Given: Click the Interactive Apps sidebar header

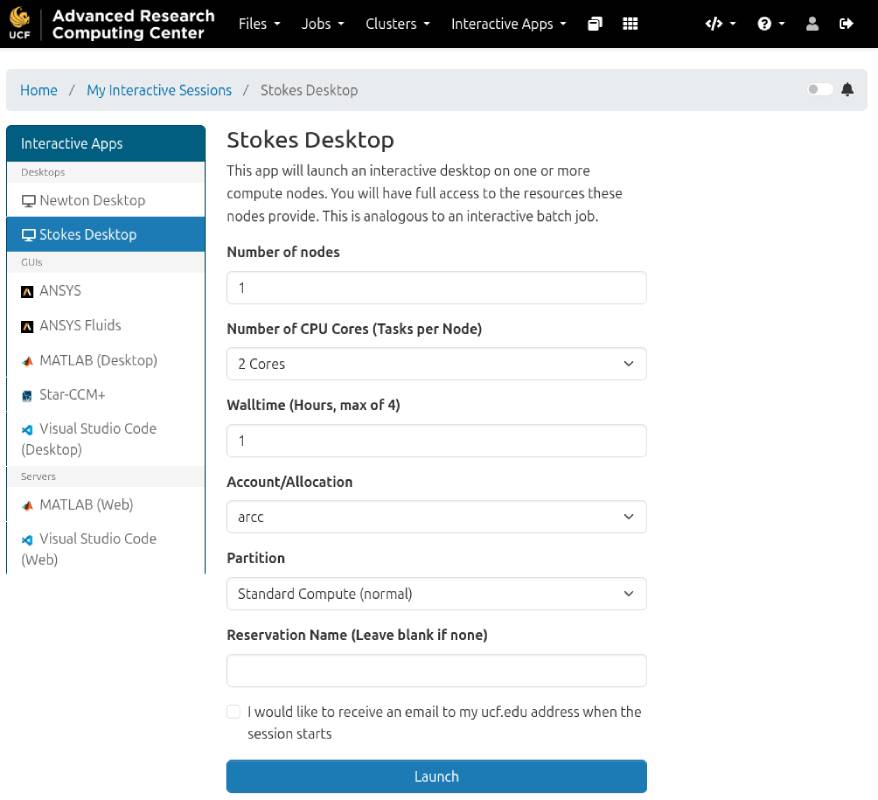Looking at the screenshot, I should pos(106,144).
